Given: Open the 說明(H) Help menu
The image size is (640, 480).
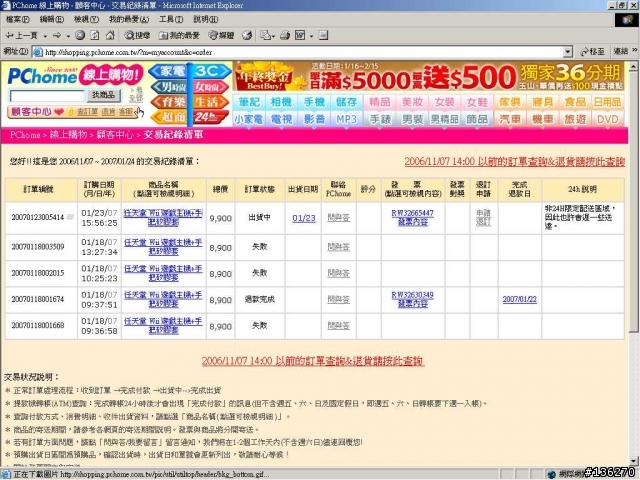Looking at the screenshot, I should (206, 19).
